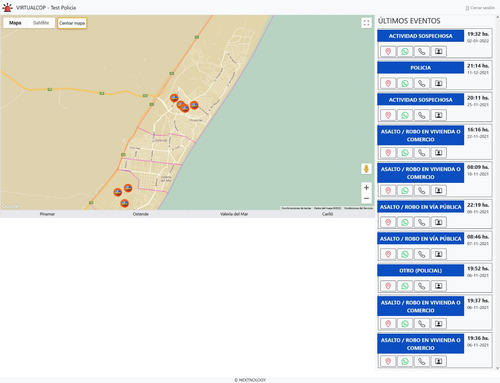Open the Condiciones del Servicio map link

click(358, 208)
